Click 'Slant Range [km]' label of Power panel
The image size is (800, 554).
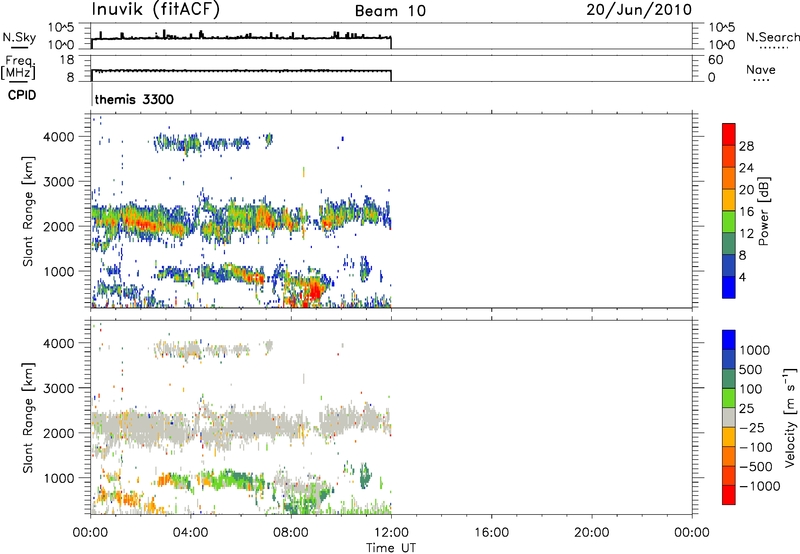click(x=28, y=211)
